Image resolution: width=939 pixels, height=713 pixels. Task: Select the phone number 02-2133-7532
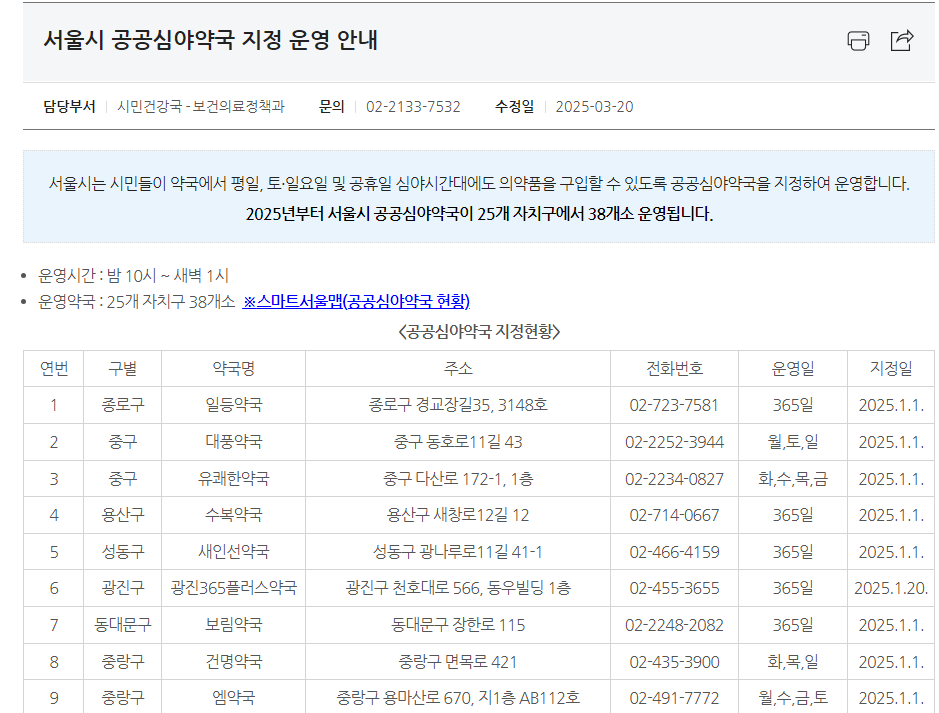pos(412,106)
